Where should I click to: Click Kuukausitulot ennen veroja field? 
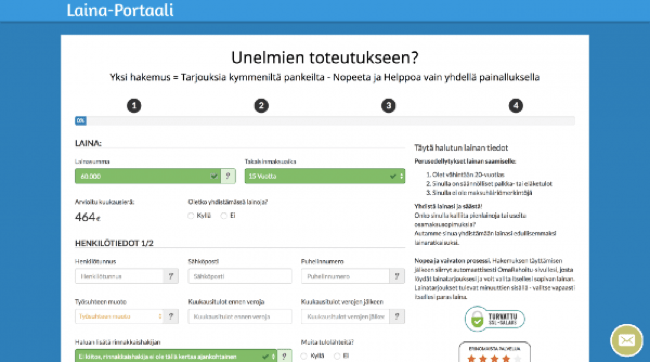pos(240,316)
